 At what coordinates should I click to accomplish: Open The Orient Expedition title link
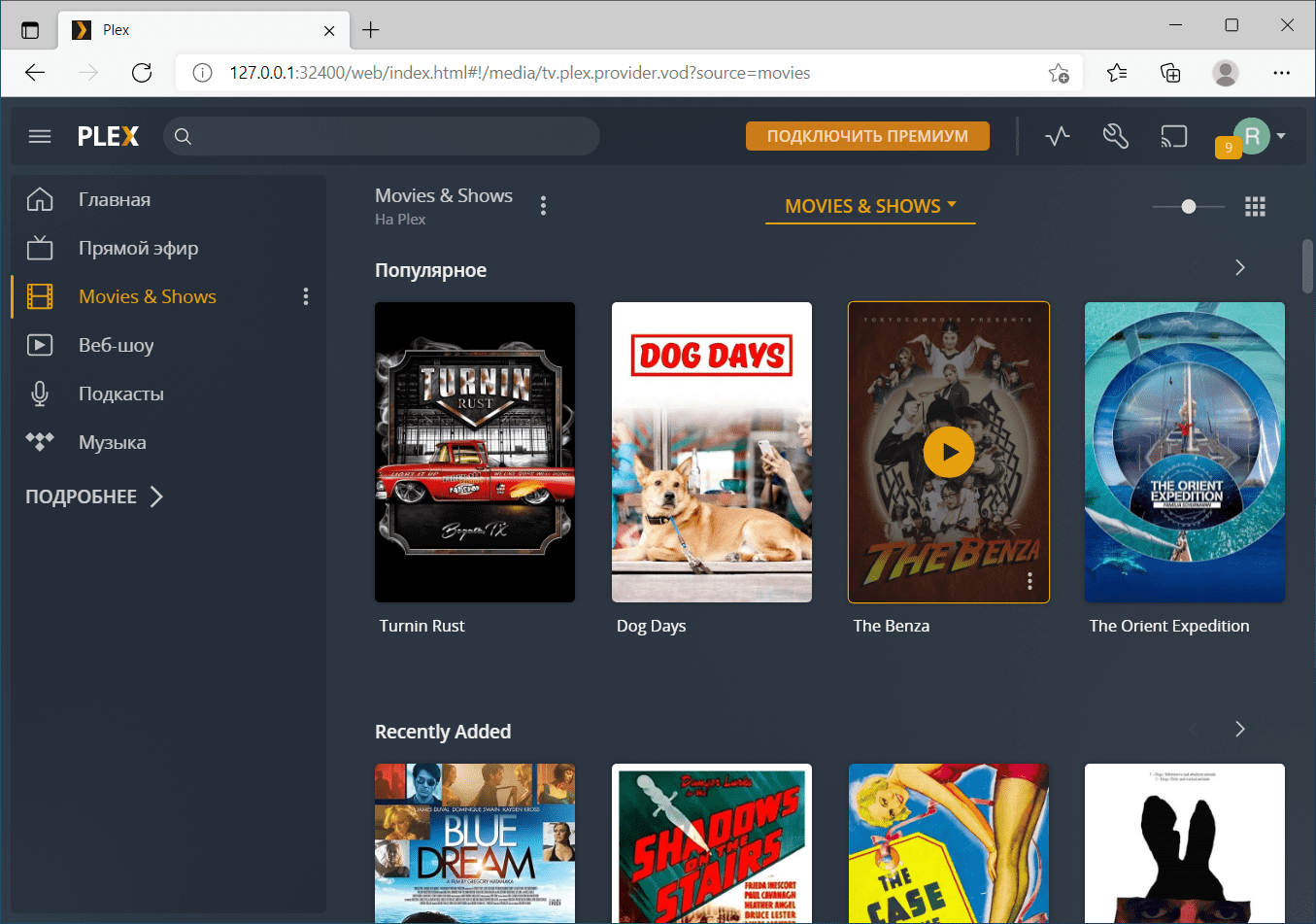(1169, 626)
